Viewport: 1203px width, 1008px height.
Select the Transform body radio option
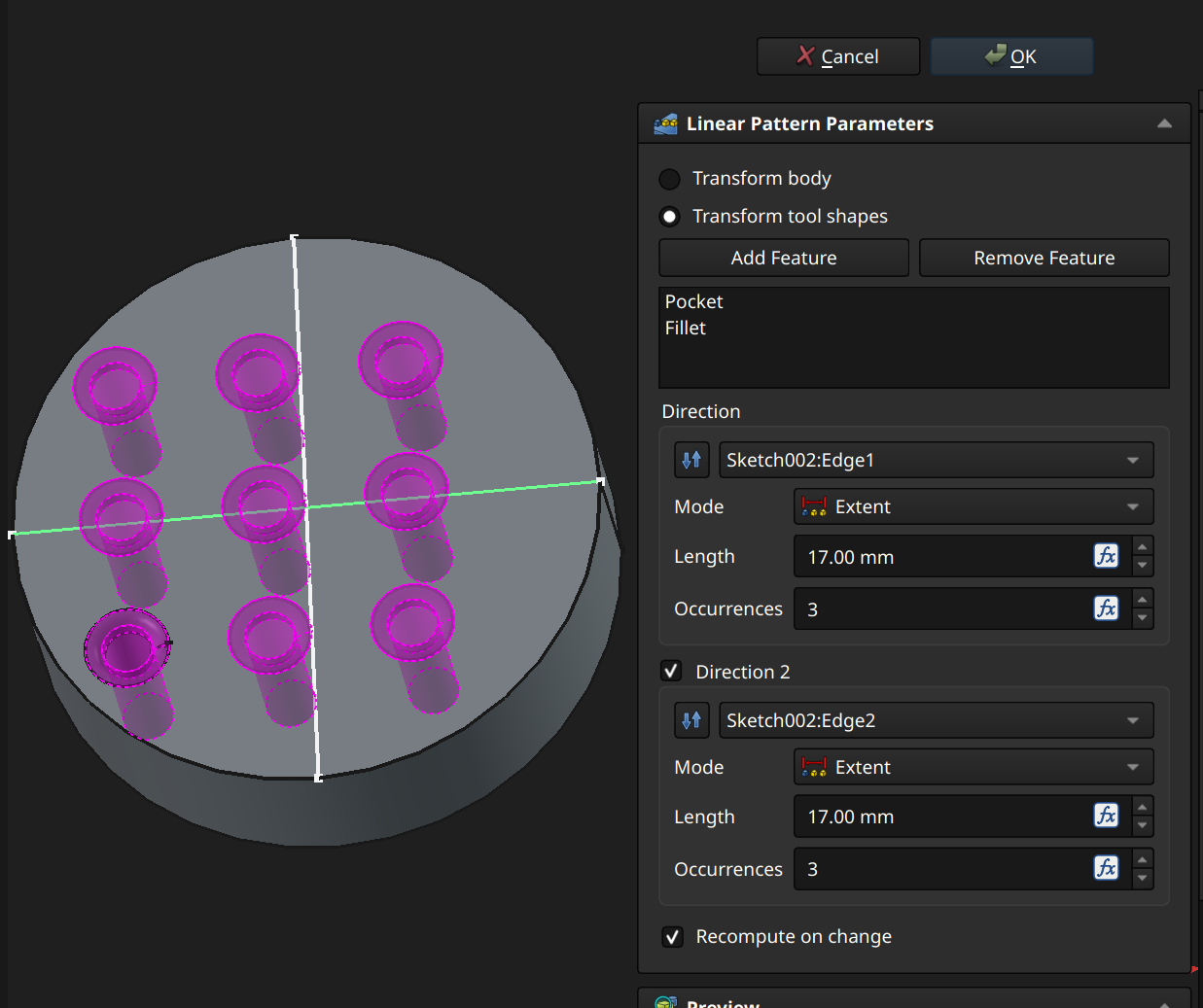coord(669,179)
